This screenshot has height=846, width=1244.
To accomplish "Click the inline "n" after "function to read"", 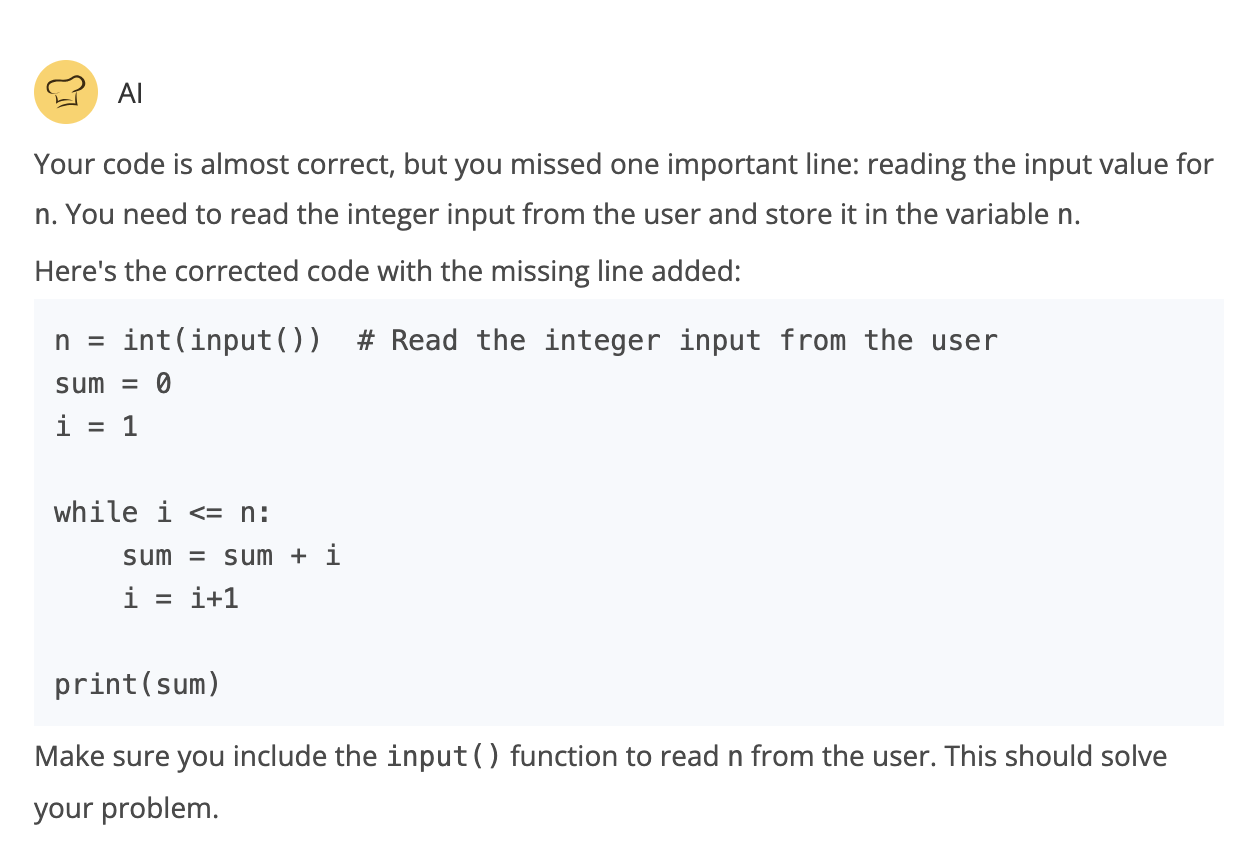I will pyautogui.click(x=735, y=757).
